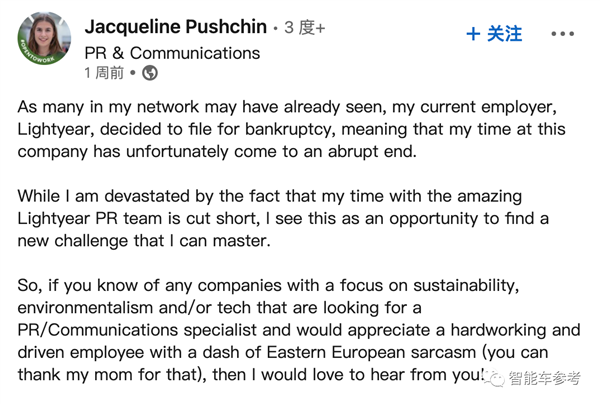
Task: Click the 1 周前 post timestamp
Action: [104, 73]
